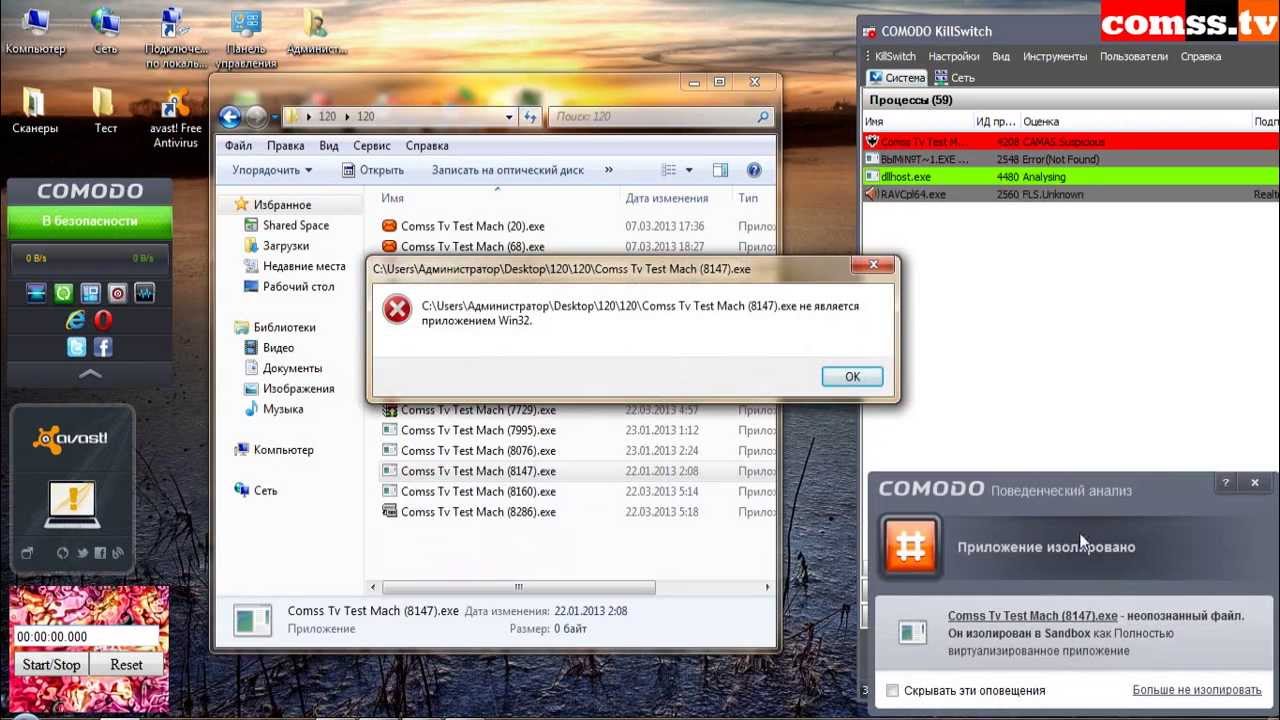Launch avast! Free Antivirus desktop shortcut

click(176, 118)
